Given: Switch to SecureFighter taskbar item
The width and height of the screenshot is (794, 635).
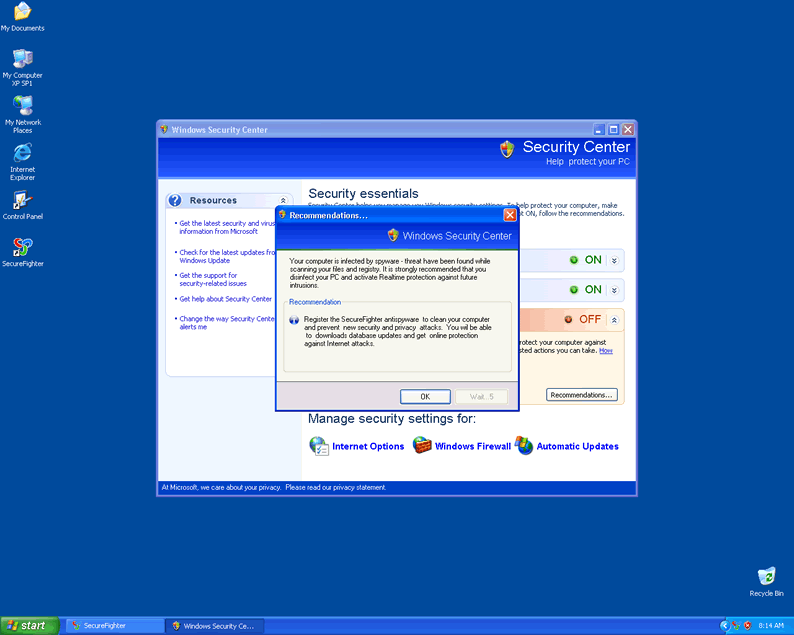Looking at the screenshot, I should (115, 625).
